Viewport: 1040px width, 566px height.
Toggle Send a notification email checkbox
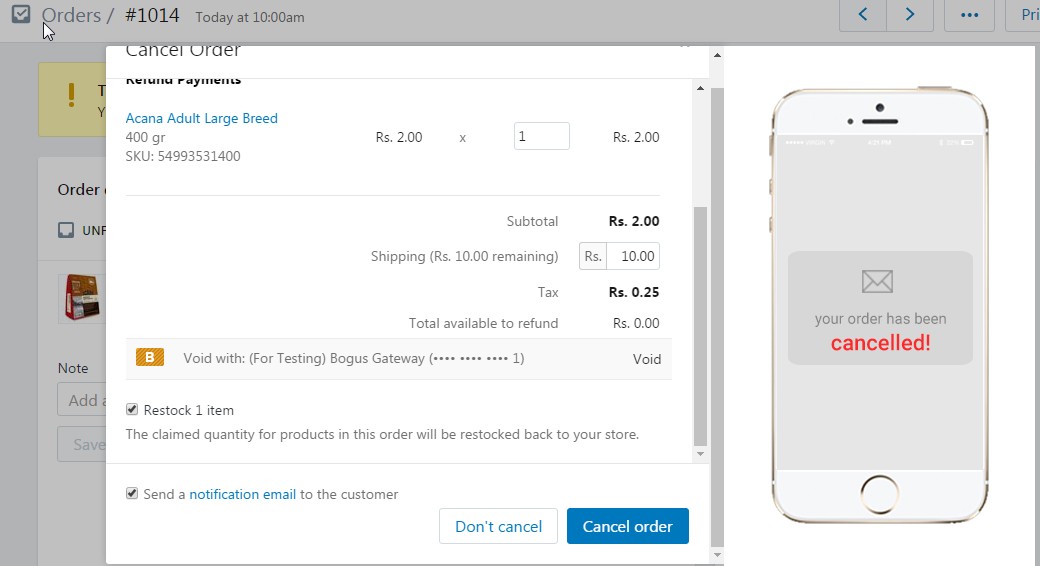[132, 494]
